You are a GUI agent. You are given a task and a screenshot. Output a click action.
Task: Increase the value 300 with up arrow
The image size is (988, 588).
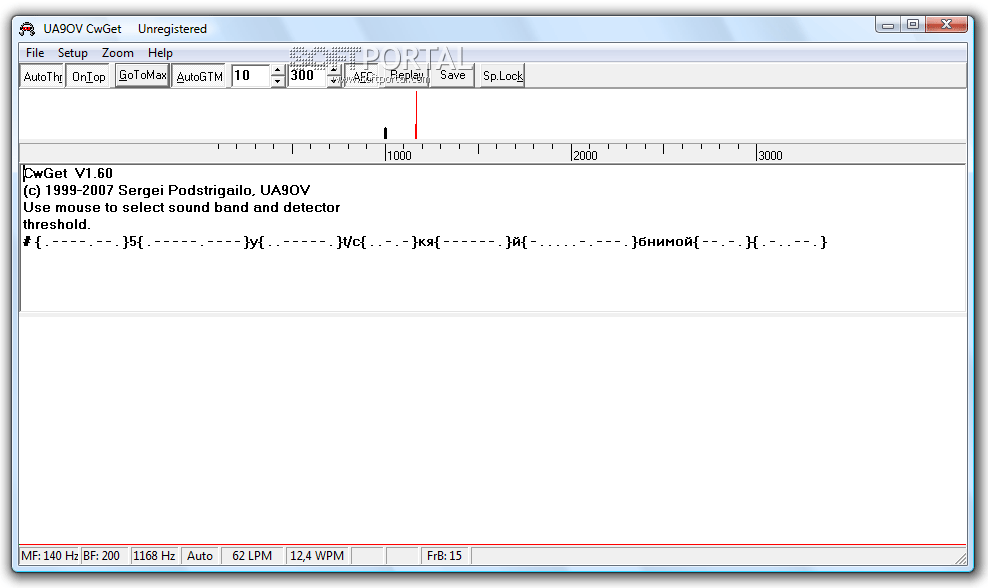[x=333, y=71]
